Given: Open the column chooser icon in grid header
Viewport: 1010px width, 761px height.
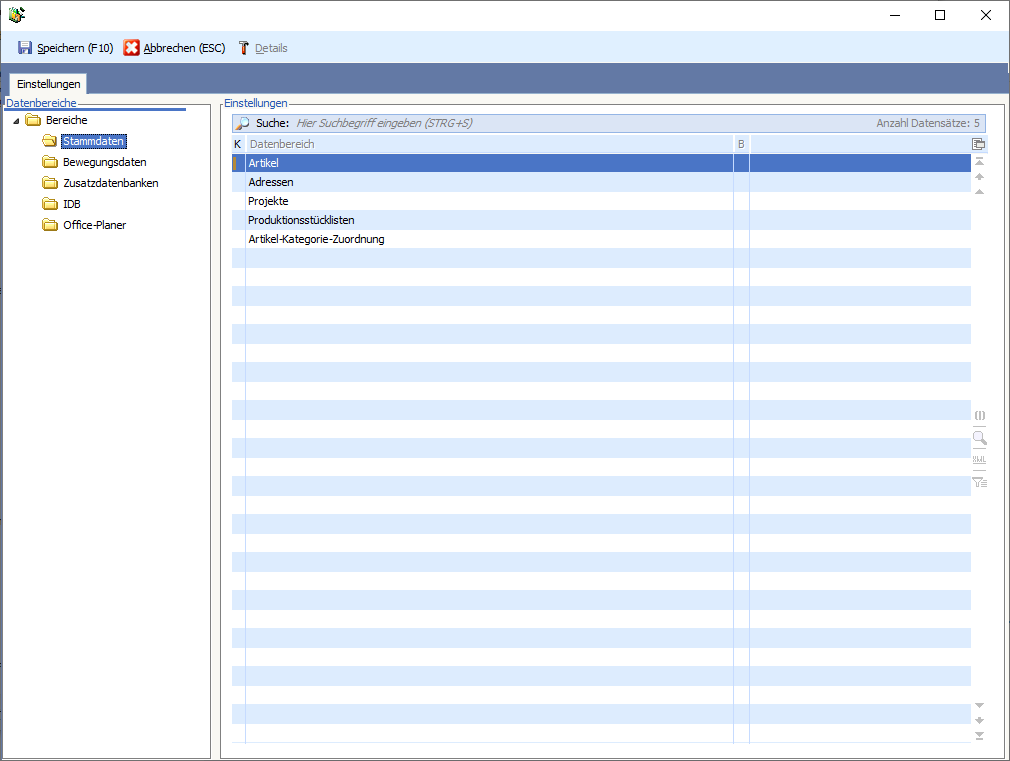Looking at the screenshot, I should point(979,144).
